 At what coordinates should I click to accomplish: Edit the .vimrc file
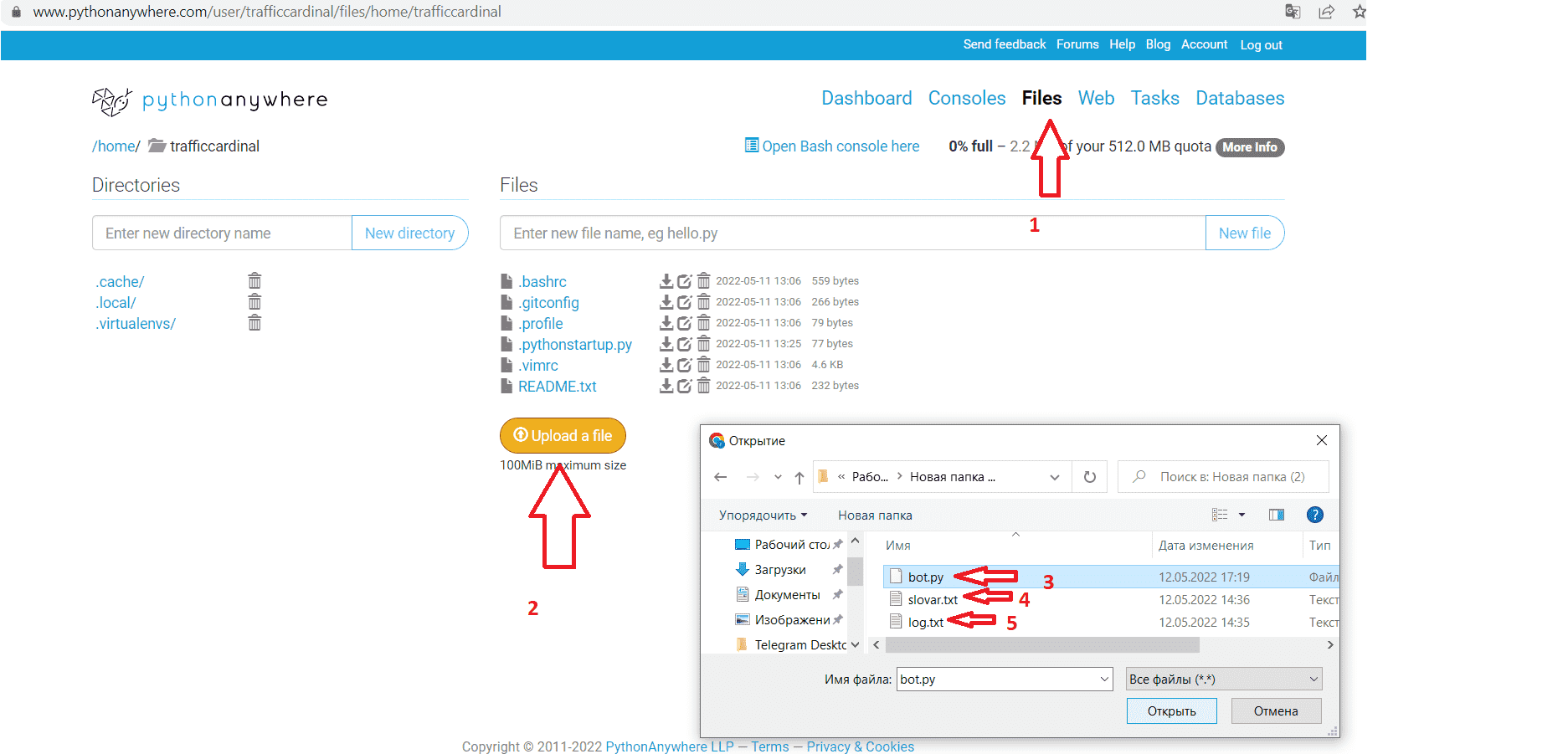[685, 365]
